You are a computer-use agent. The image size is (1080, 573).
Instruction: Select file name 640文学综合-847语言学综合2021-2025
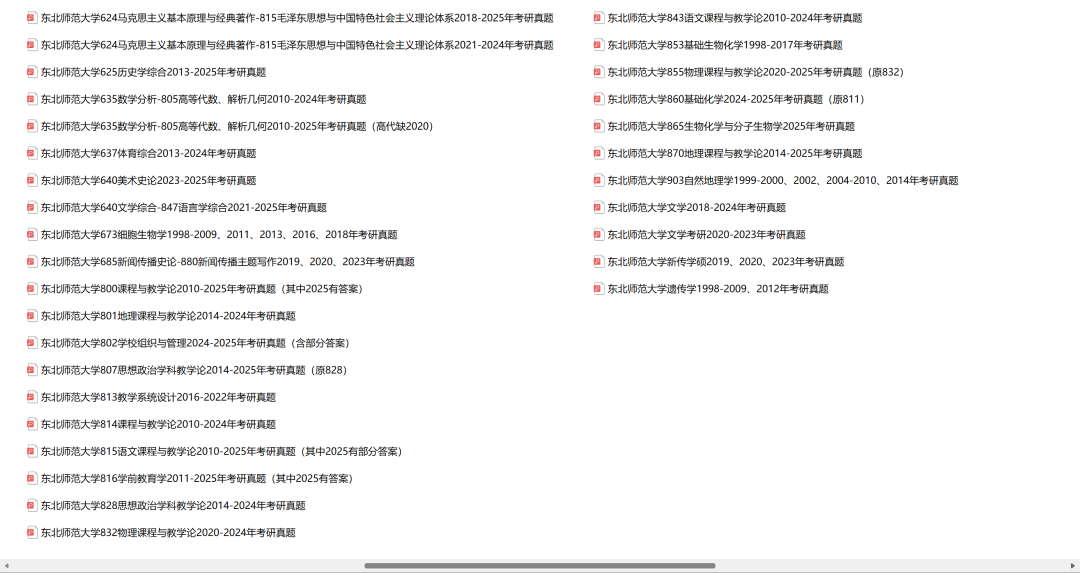[x=184, y=208]
